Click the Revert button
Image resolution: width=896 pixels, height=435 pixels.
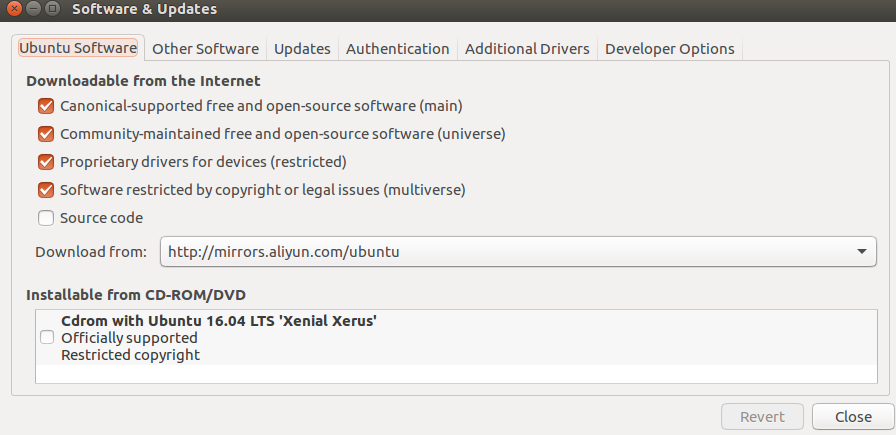[x=762, y=416]
